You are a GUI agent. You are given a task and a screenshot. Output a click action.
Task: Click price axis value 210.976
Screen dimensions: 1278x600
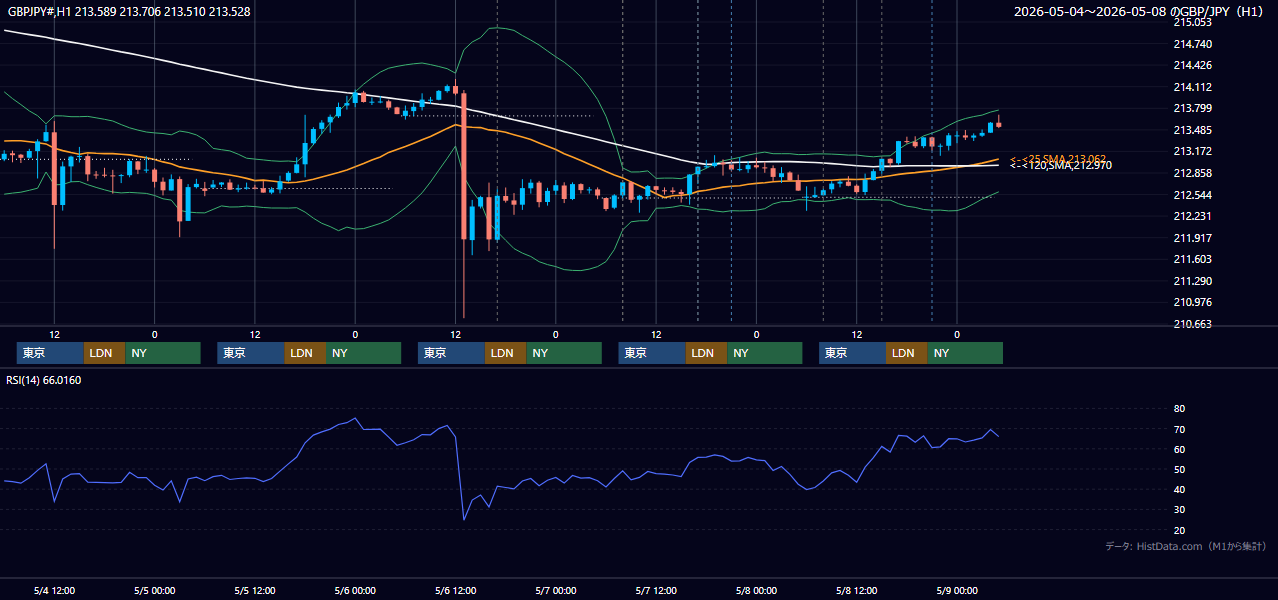[1193, 302]
